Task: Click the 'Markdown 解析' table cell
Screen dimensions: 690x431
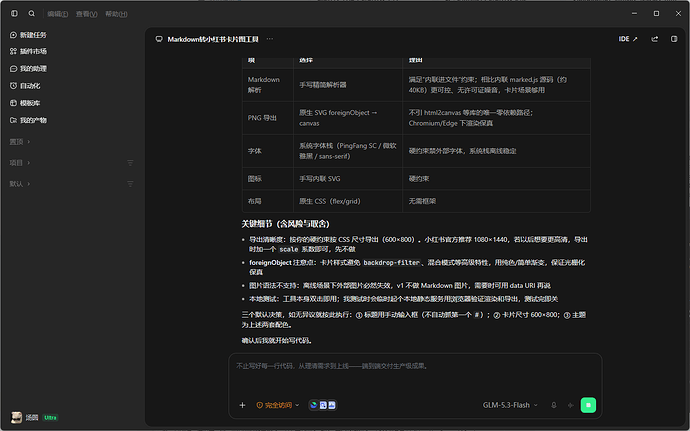Action: pos(268,85)
